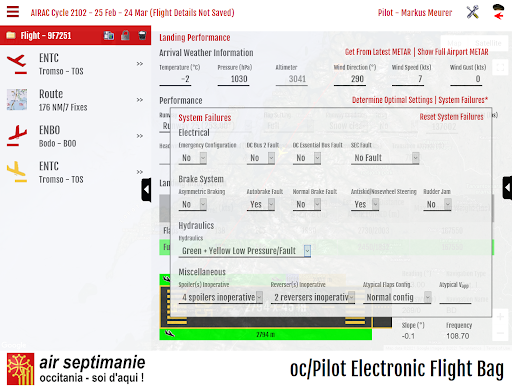512x388 pixels.
Task: Click the frequency value 108.70
Action: pyautogui.click(x=458, y=336)
